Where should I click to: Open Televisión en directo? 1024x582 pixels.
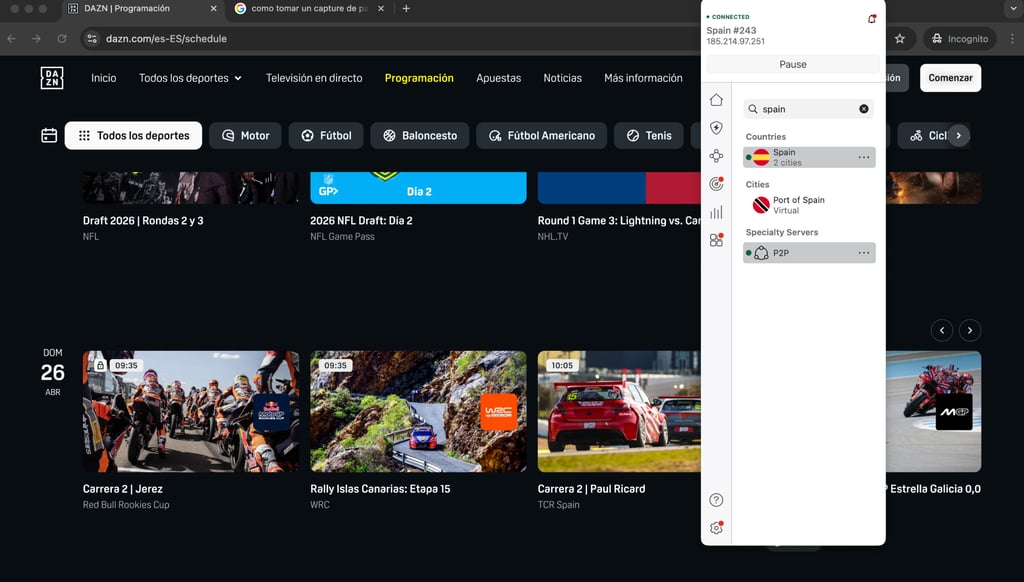314,78
